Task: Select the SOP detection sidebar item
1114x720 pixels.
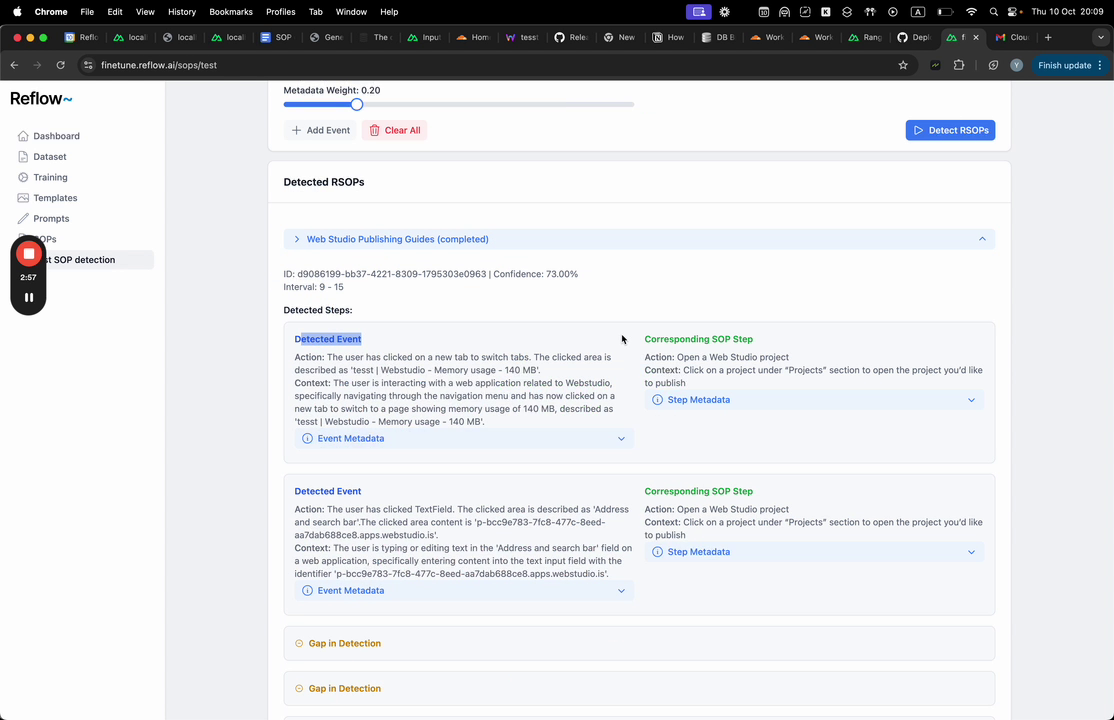Action: 84,259
